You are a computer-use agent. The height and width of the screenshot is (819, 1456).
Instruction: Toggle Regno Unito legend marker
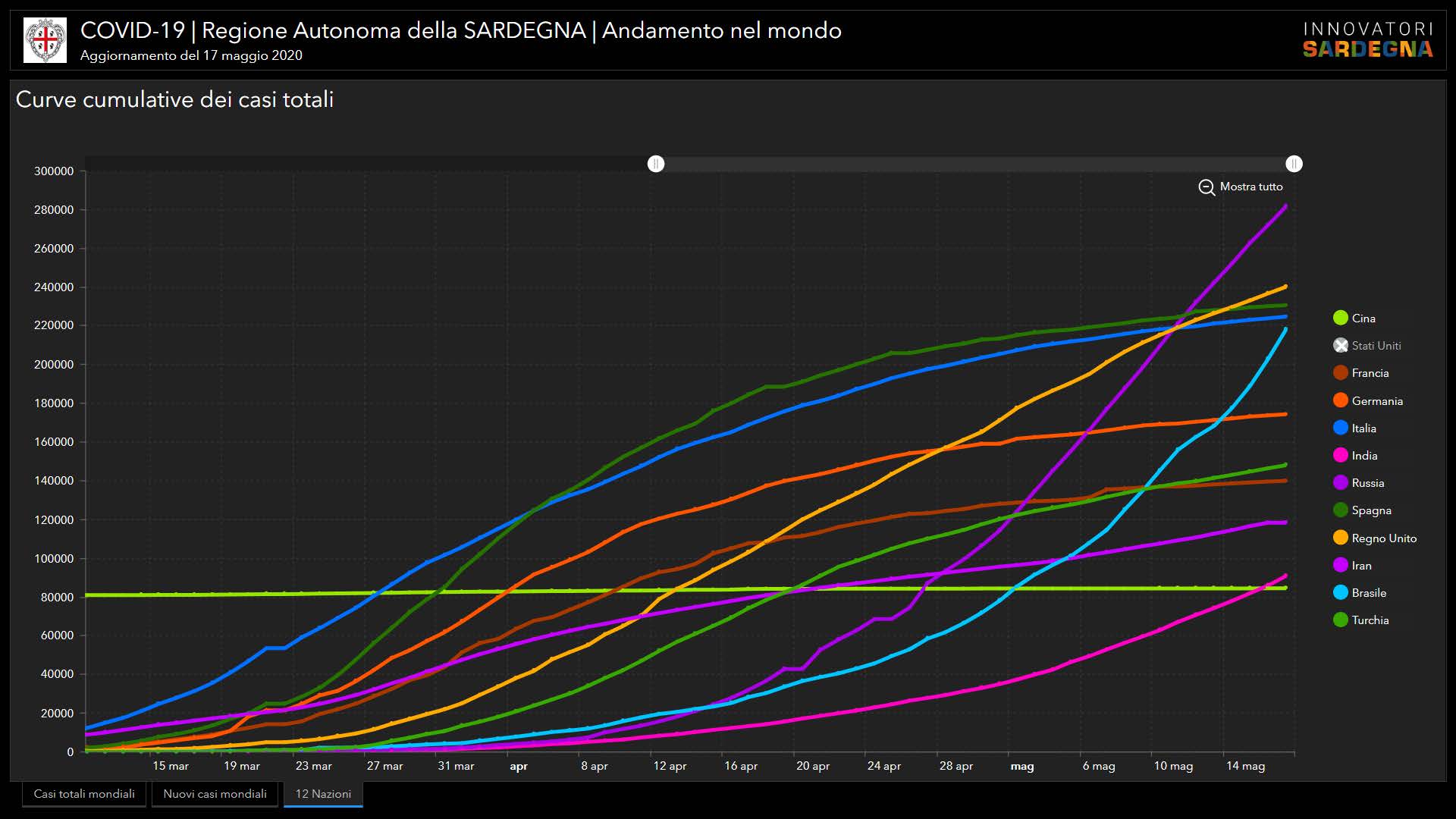pos(1341,538)
